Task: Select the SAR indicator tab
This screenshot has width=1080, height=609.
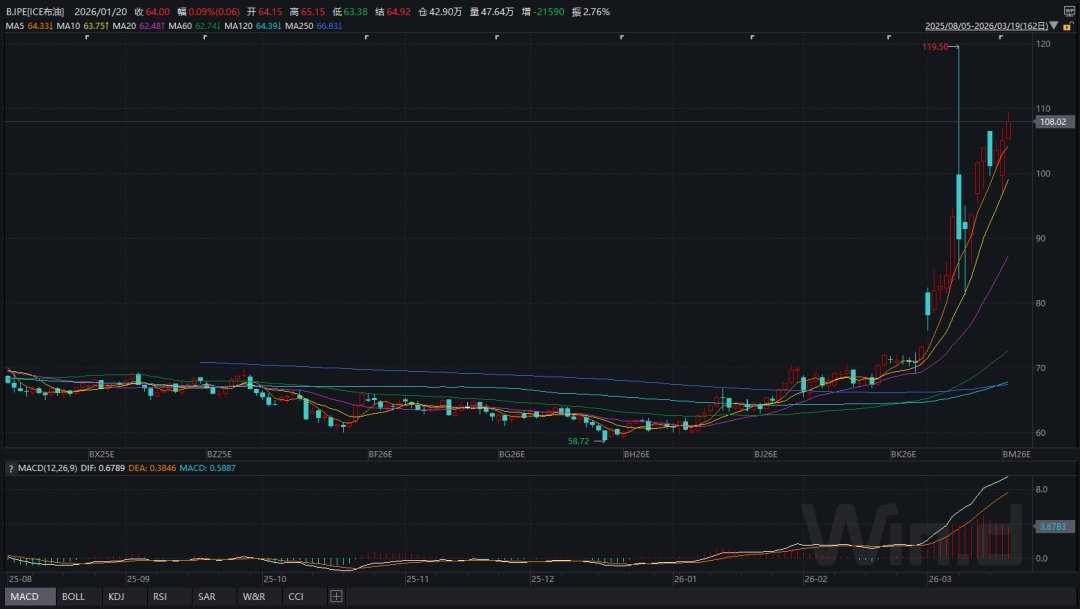Action: (x=206, y=597)
